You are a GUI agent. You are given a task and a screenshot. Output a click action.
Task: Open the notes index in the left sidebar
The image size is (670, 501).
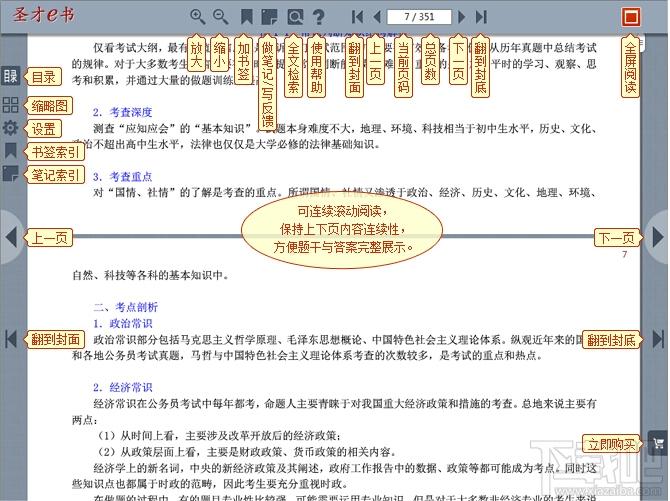pos(10,175)
